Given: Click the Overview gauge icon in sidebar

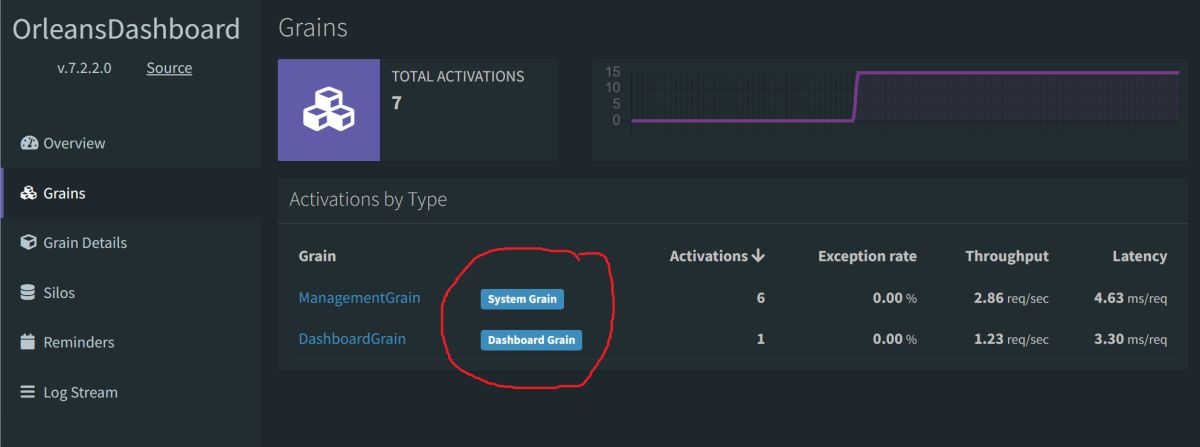Looking at the screenshot, I should point(29,143).
